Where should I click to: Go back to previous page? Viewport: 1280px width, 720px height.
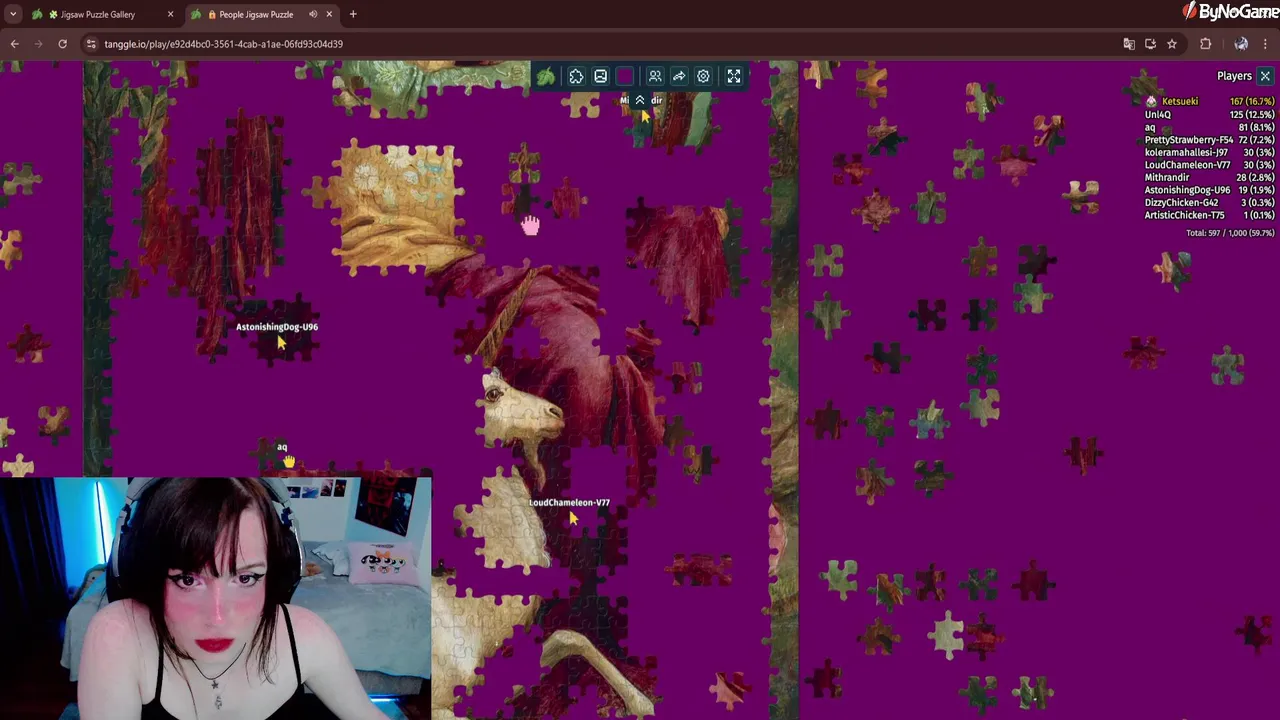click(15, 44)
